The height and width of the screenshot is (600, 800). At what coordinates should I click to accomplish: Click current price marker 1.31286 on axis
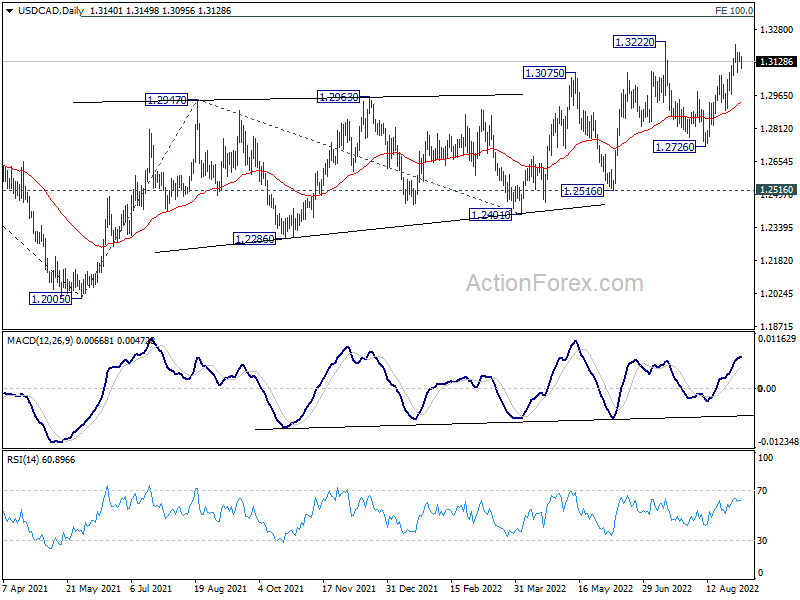pos(776,62)
